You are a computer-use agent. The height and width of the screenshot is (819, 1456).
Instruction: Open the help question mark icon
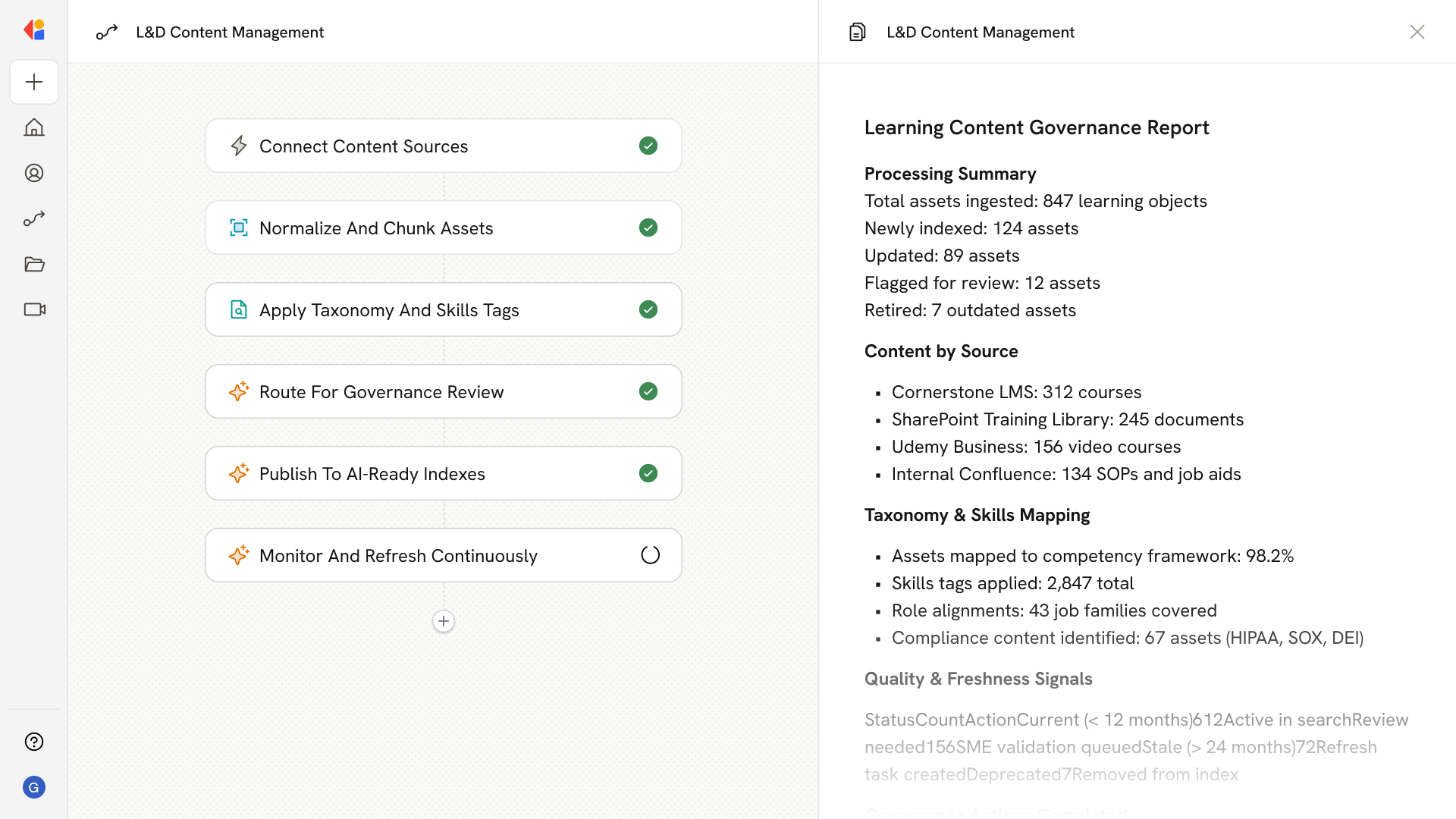34,742
